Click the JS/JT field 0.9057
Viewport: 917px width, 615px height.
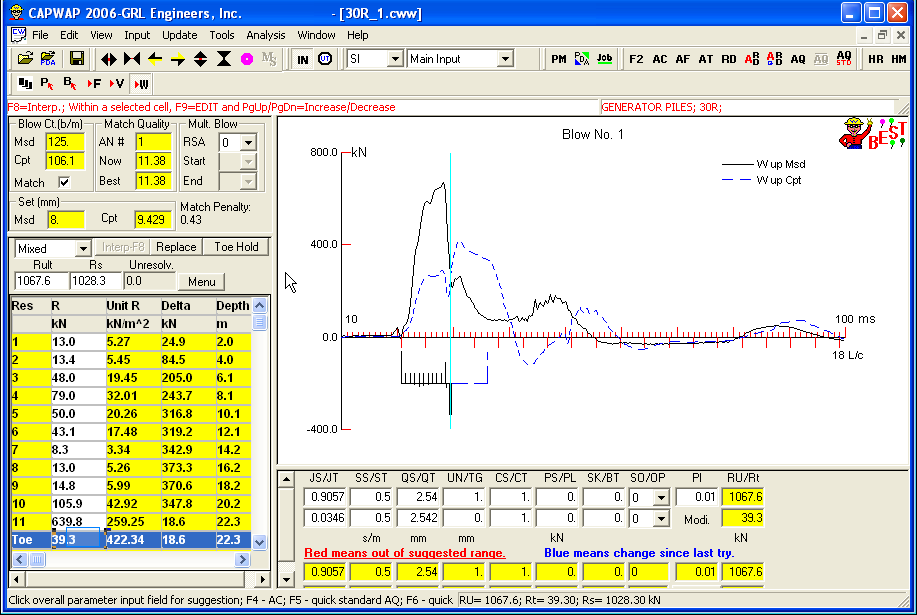[326, 497]
